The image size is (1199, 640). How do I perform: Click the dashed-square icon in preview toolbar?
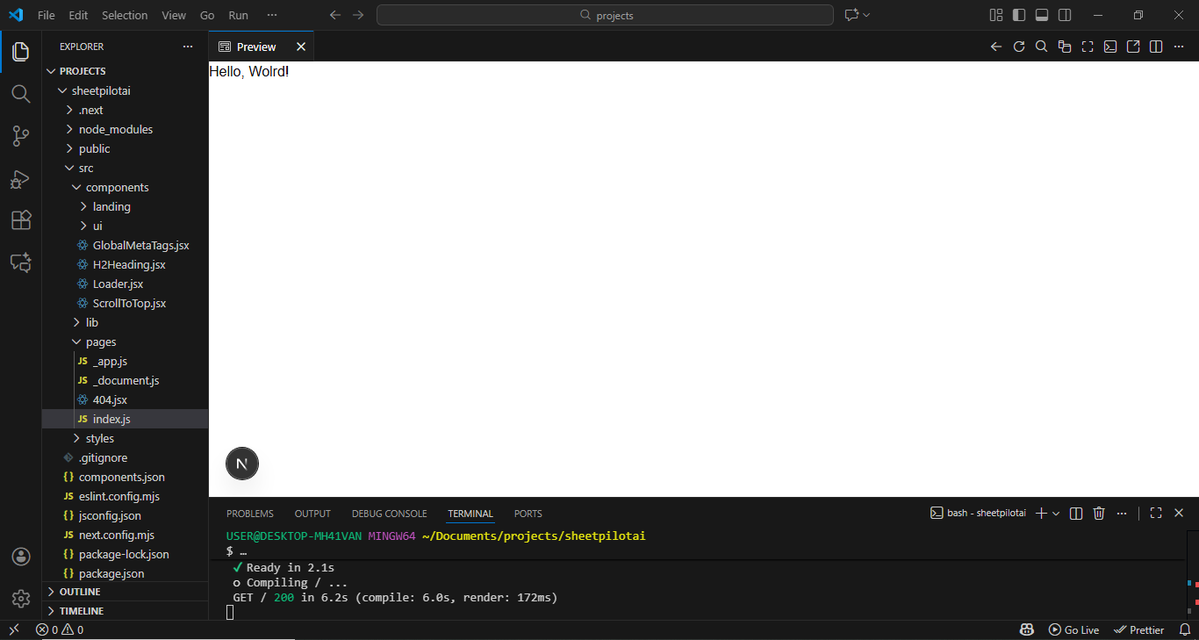pos(1087,47)
